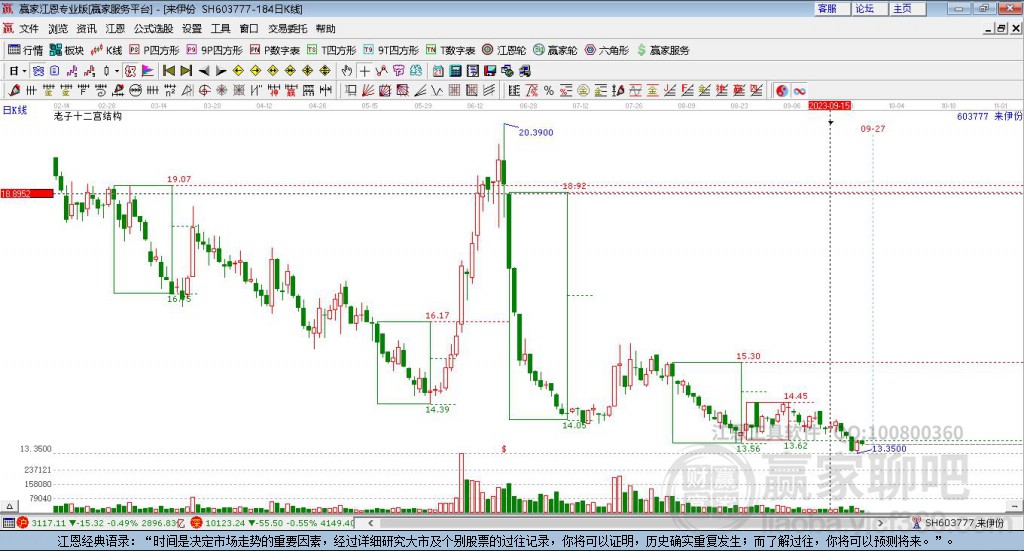Launch the 赢家轮 wheel tool
1024x551 pixels.
tap(555, 50)
